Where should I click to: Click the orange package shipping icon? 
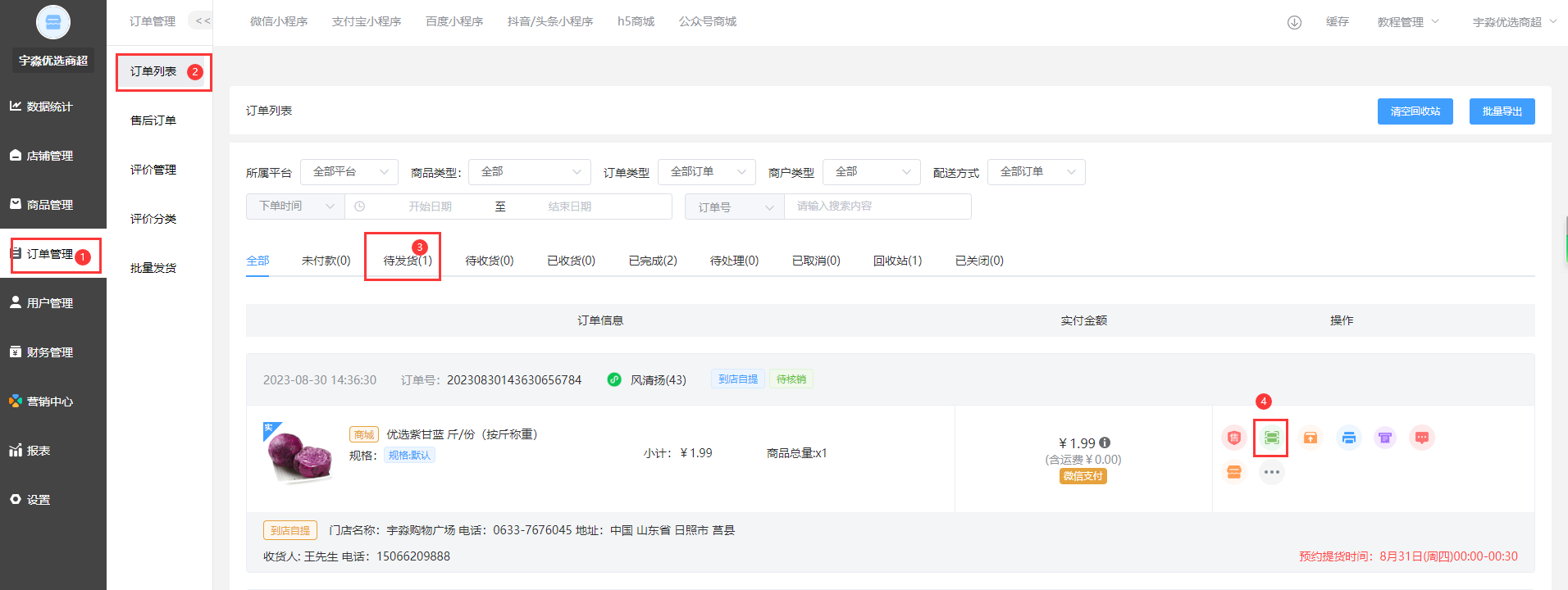click(x=1310, y=438)
